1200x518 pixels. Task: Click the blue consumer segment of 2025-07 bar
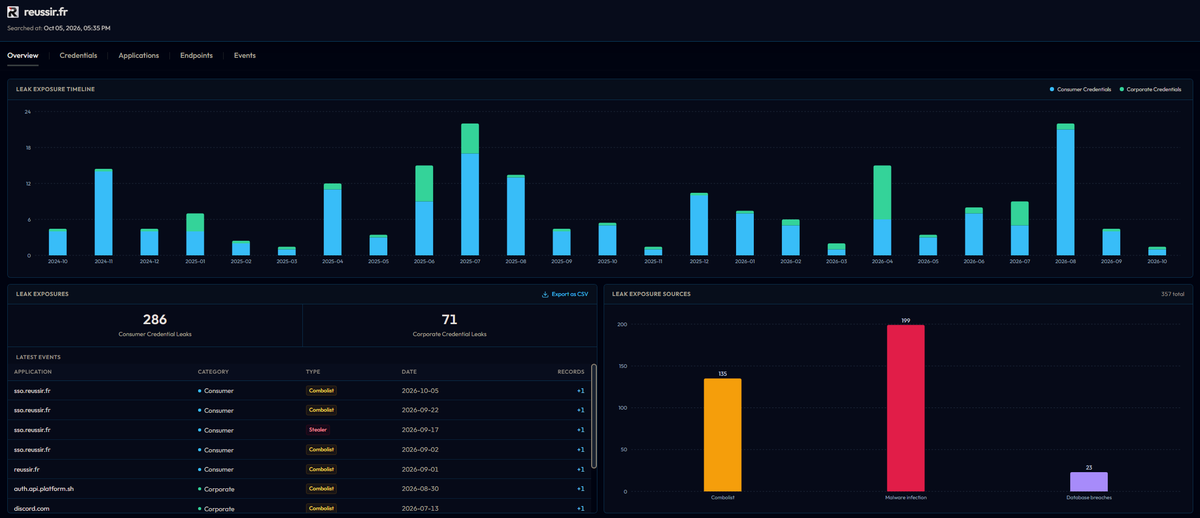pyautogui.click(x=470, y=204)
